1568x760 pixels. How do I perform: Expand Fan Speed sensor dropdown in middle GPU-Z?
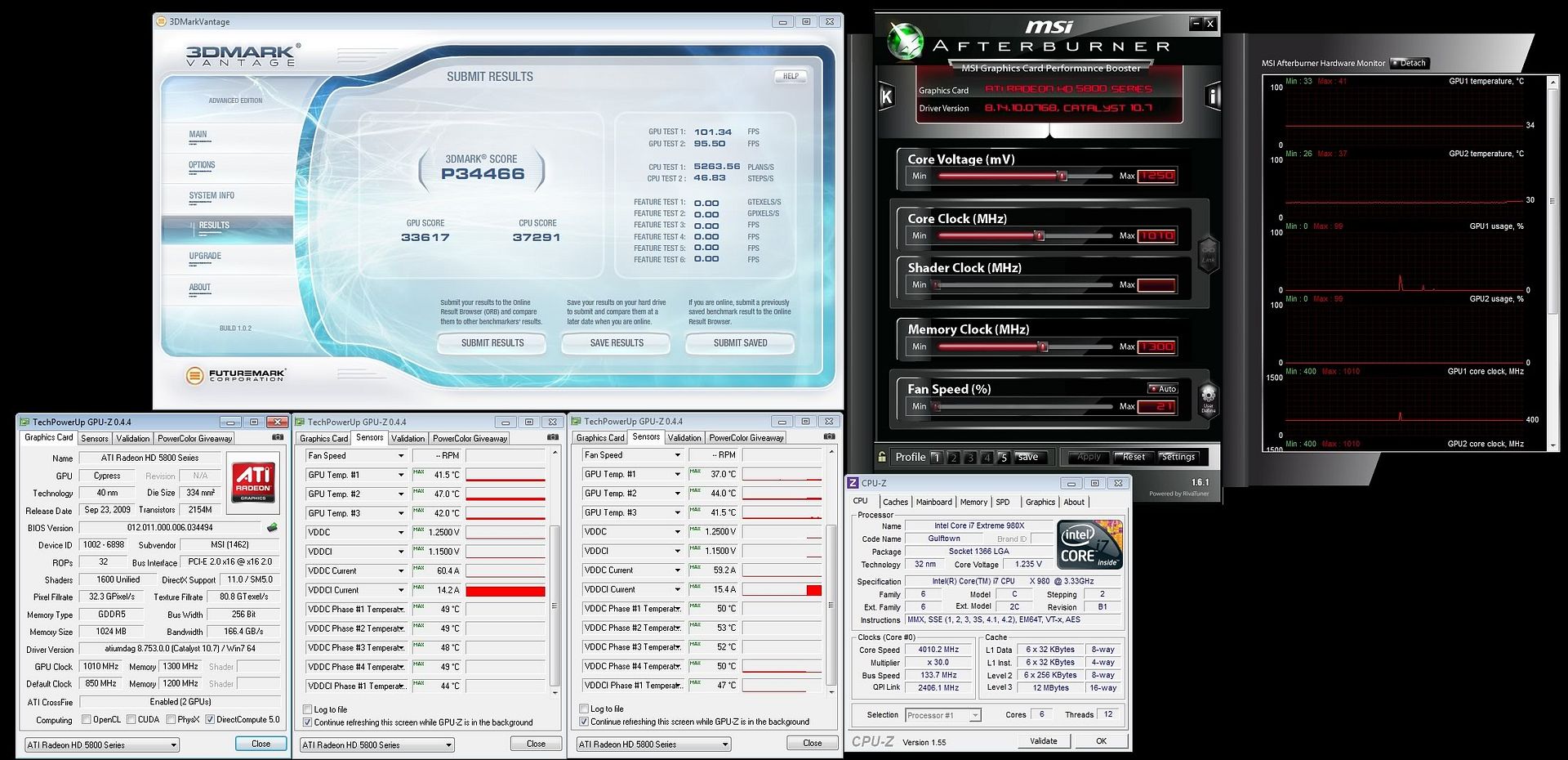click(x=401, y=456)
